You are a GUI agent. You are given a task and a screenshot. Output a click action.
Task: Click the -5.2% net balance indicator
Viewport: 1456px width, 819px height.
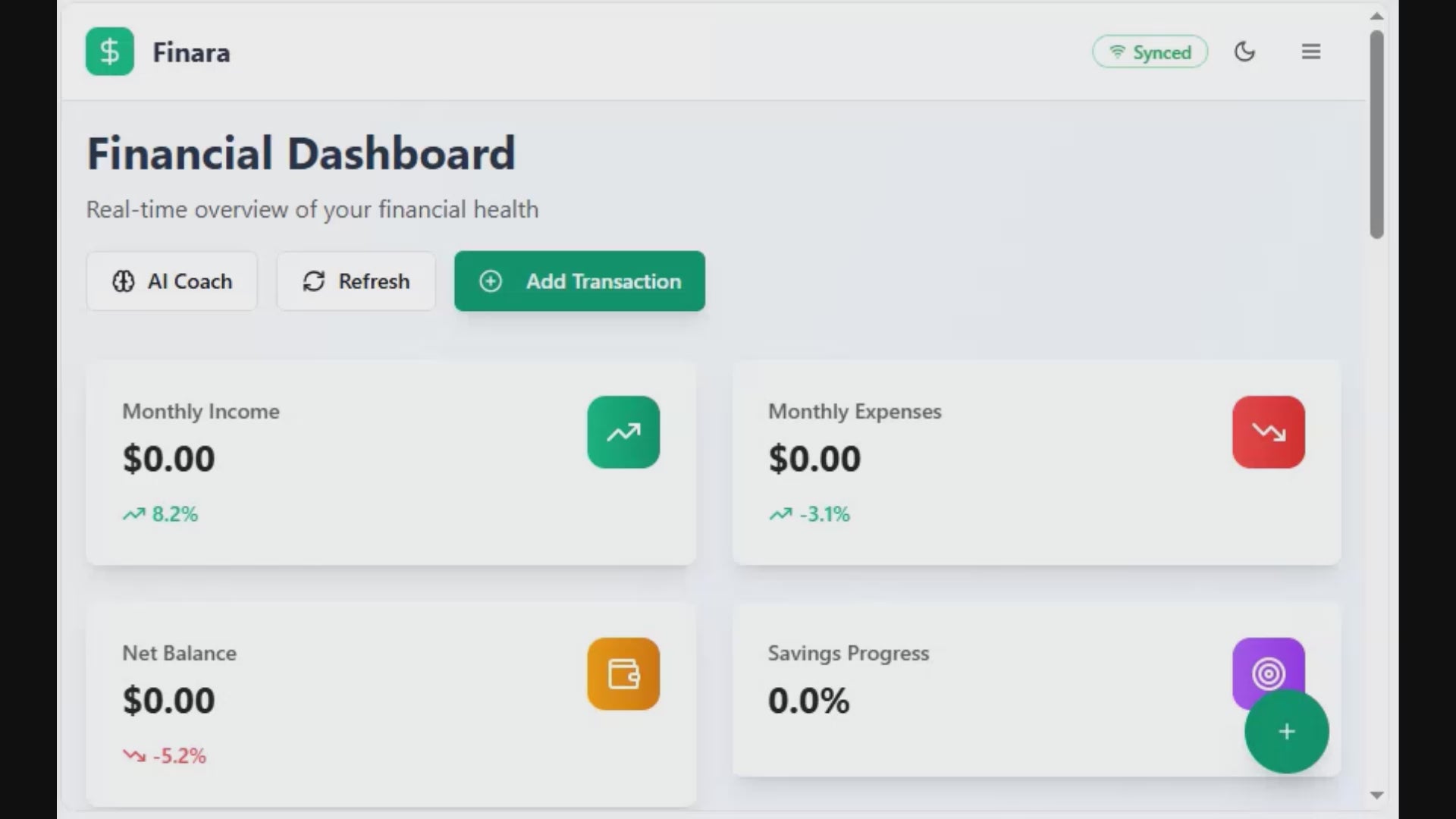tap(165, 756)
